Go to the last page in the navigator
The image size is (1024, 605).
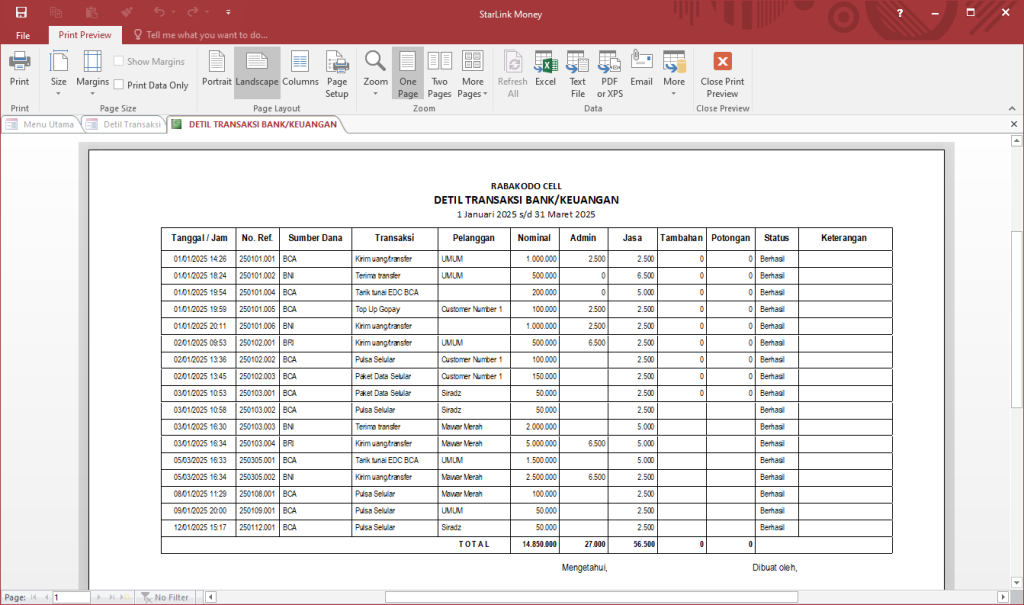[112, 597]
